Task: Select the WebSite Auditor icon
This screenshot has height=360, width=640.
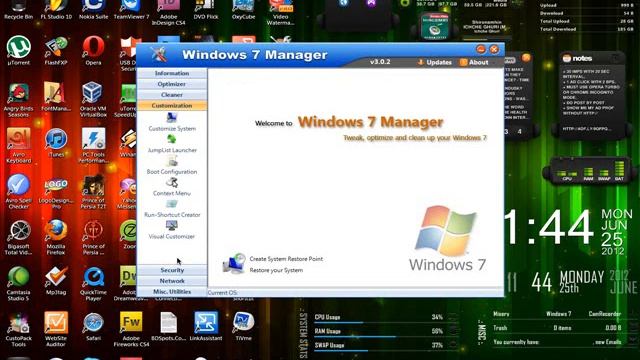Action: 56,330
